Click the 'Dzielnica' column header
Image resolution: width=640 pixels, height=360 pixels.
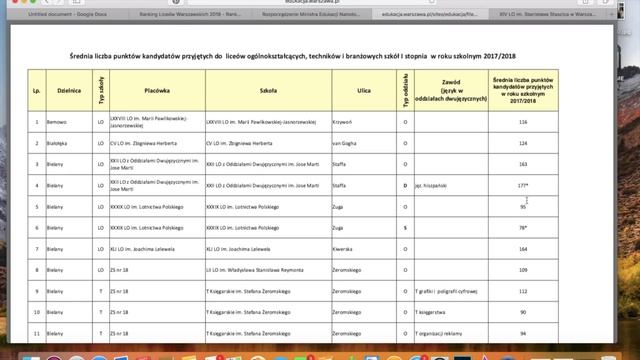(x=69, y=91)
